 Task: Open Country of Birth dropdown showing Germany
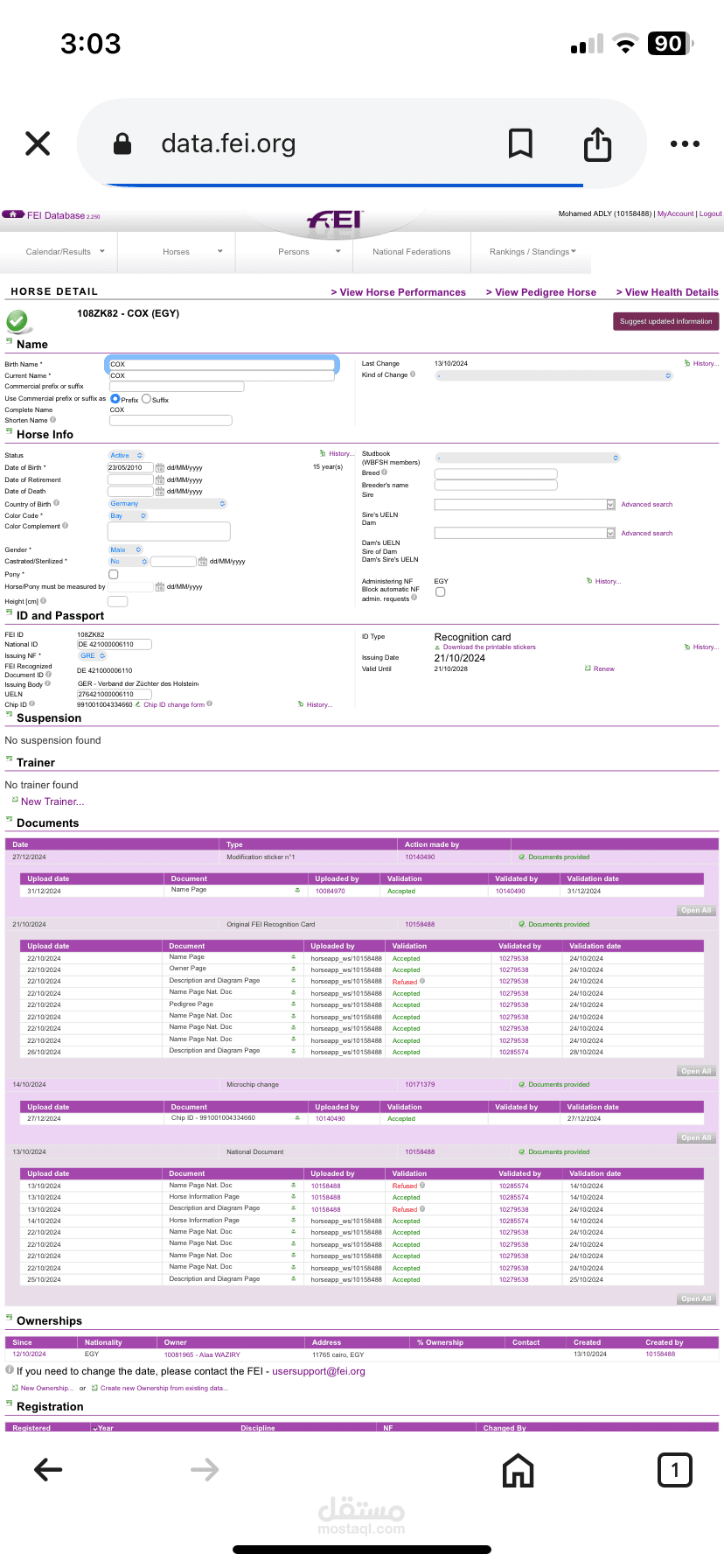167,503
